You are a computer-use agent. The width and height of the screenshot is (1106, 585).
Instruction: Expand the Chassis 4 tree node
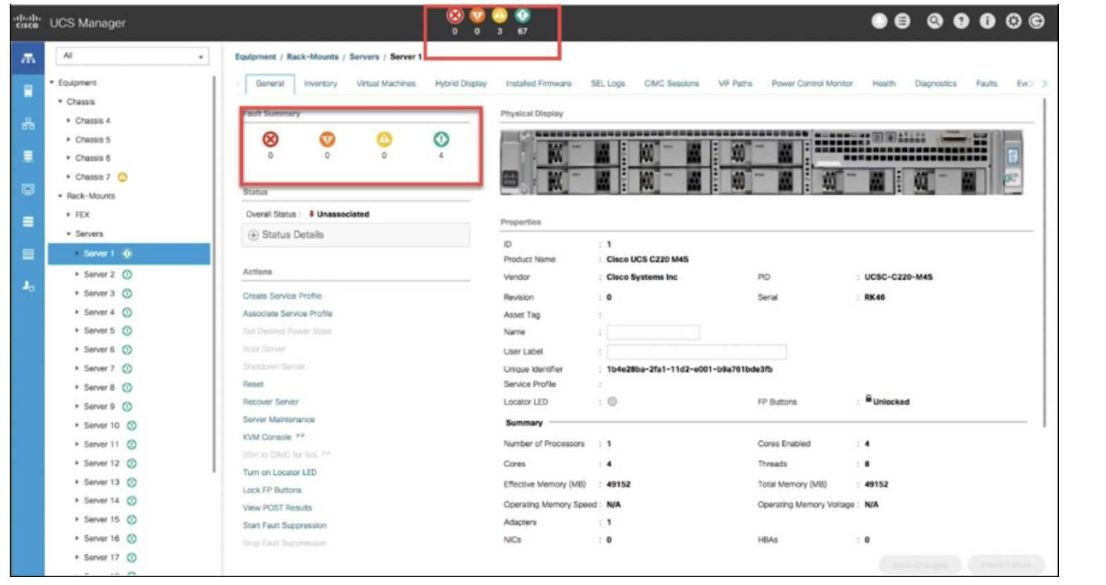(x=68, y=121)
